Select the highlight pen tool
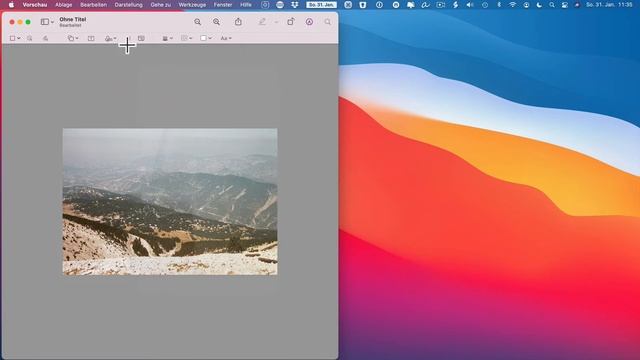 [262, 22]
